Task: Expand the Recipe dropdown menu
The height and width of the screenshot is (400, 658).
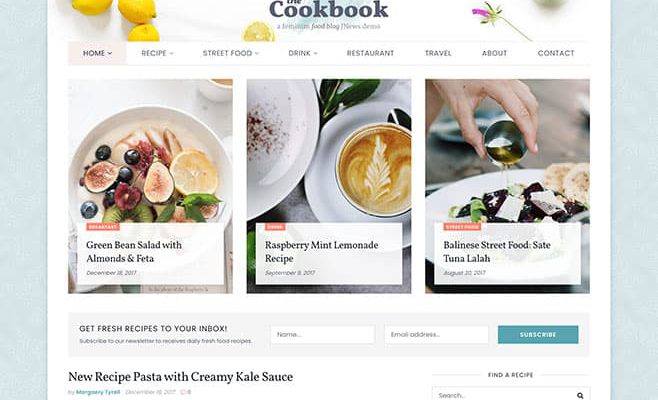Action: (x=157, y=53)
